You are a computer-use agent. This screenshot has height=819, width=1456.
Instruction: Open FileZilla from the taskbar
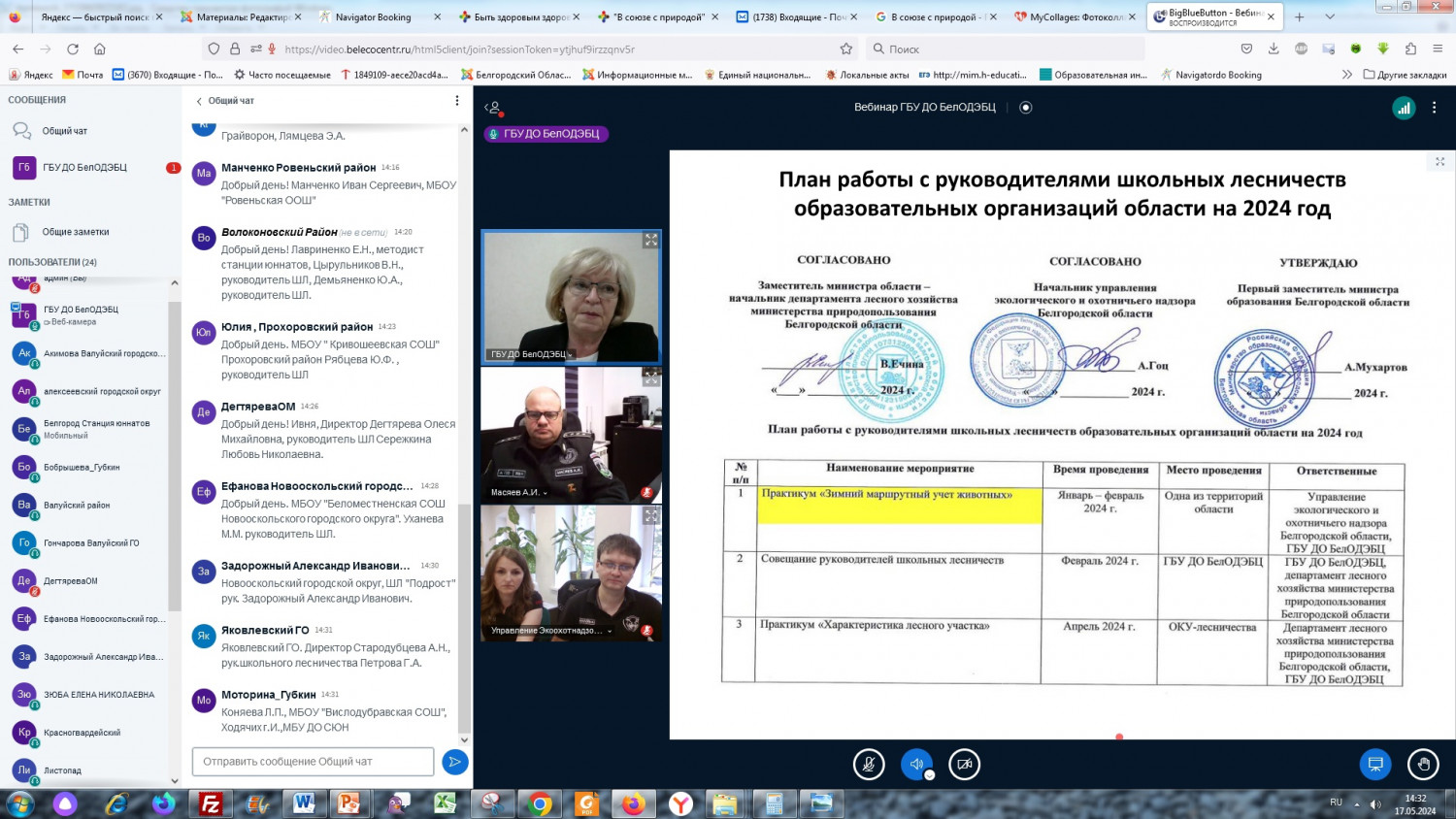pyautogui.click(x=210, y=803)
